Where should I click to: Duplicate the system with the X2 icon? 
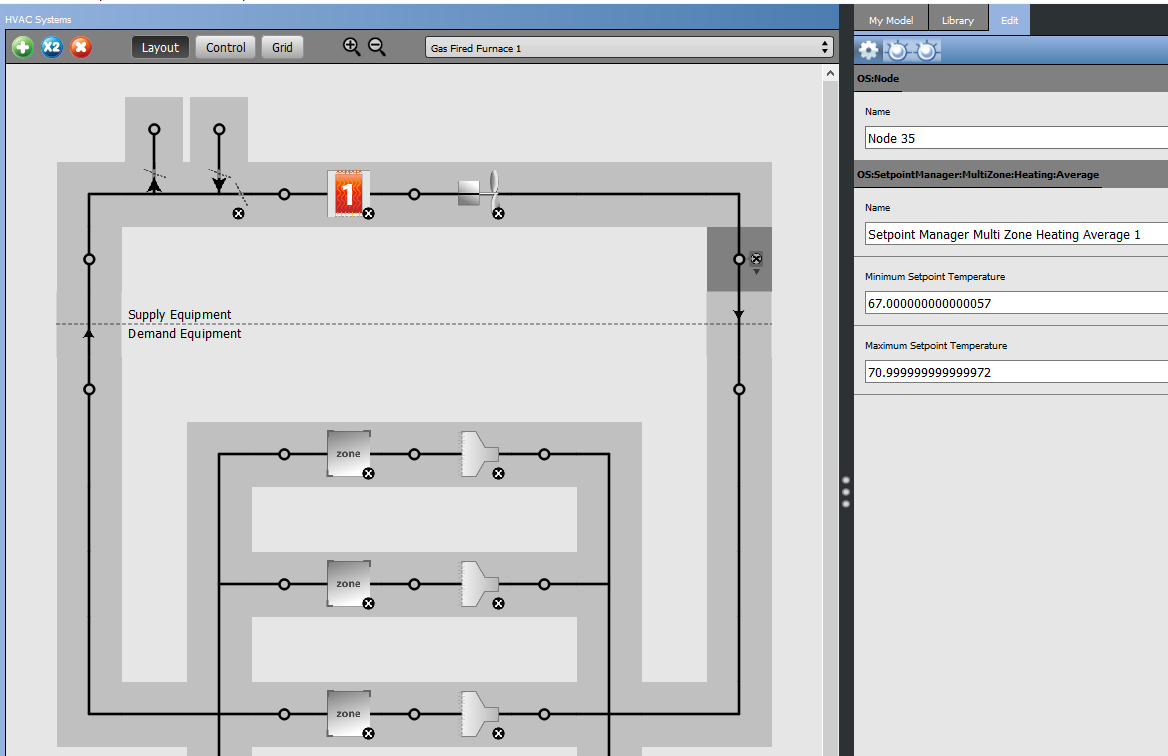coord(51,48)
